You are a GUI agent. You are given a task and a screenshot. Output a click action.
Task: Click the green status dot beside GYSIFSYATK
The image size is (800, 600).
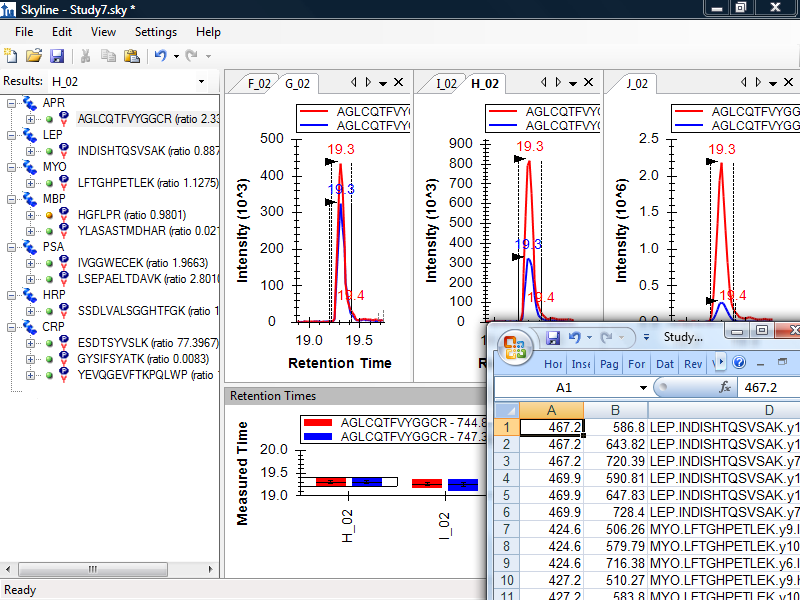click(x=49, y=359)
